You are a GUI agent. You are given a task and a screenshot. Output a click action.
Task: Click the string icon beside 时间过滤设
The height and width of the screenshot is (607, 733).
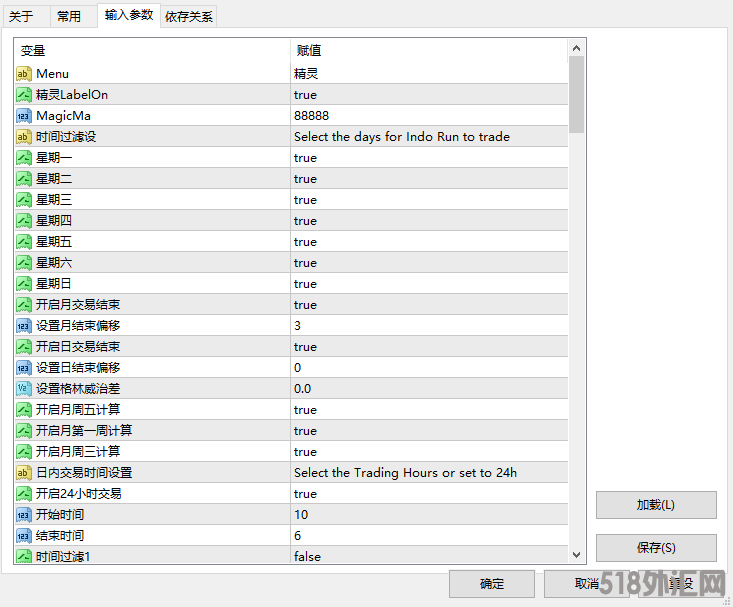coord(24,137)
